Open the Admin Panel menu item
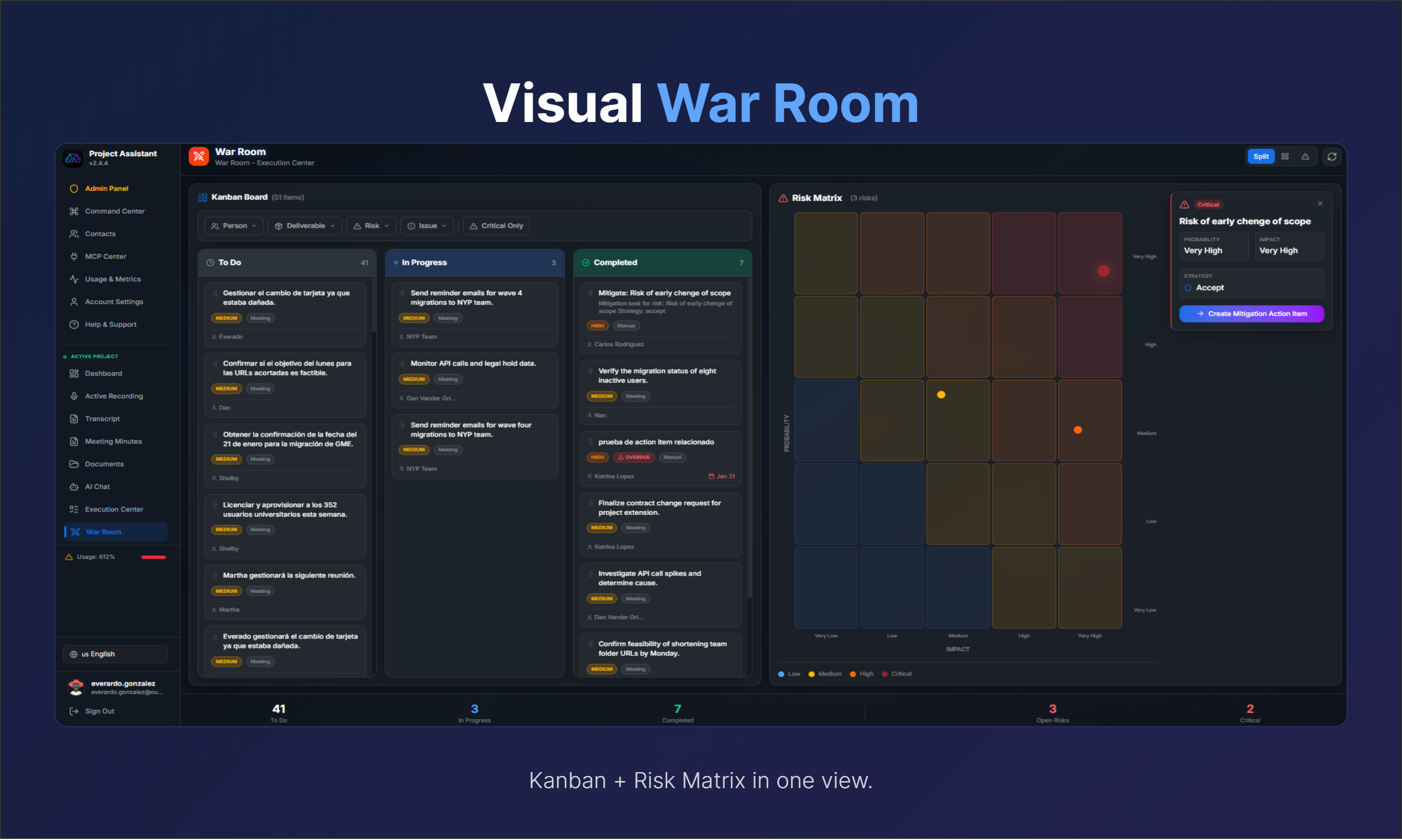Viewport: 1402px width, 840px height. pos(107,189)
